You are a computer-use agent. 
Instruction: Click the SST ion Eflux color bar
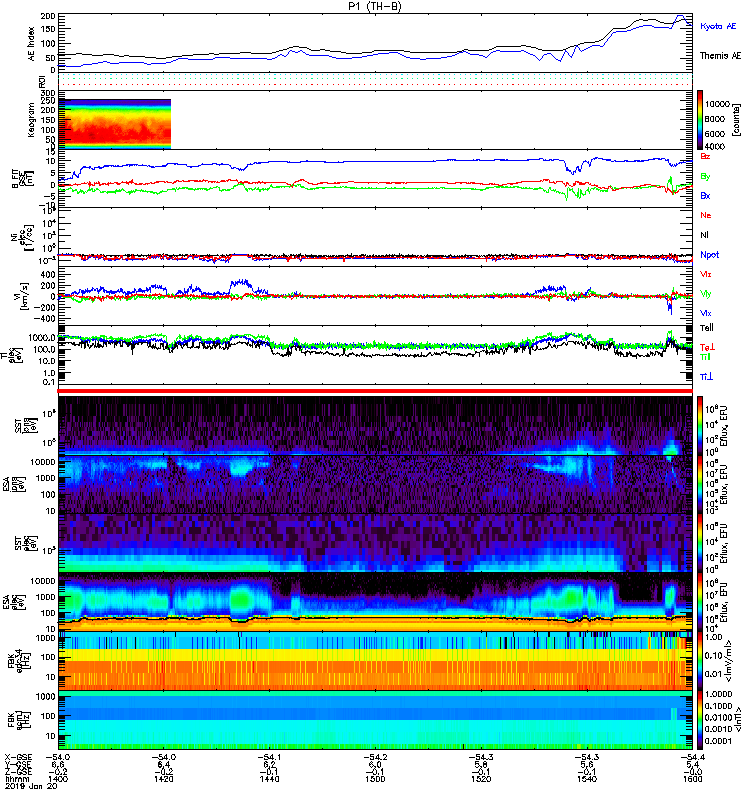(700, 425)
